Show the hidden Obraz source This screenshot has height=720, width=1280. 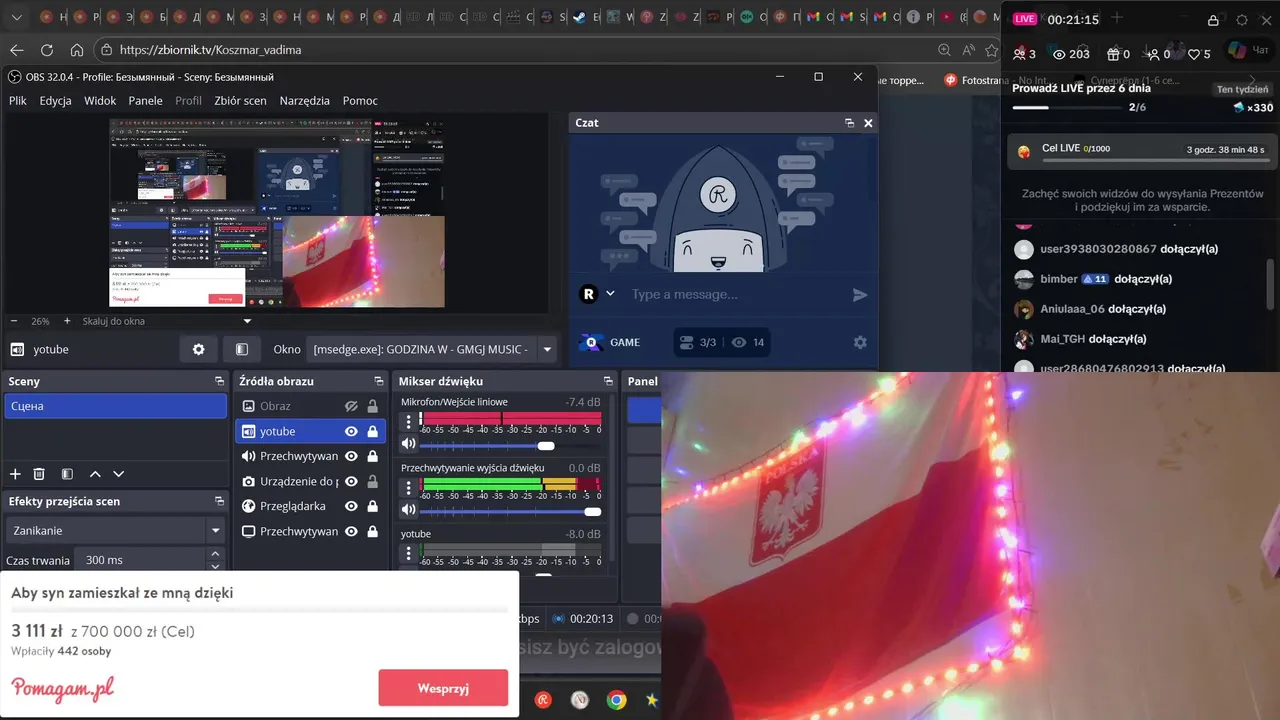click(x=351, y=406)
